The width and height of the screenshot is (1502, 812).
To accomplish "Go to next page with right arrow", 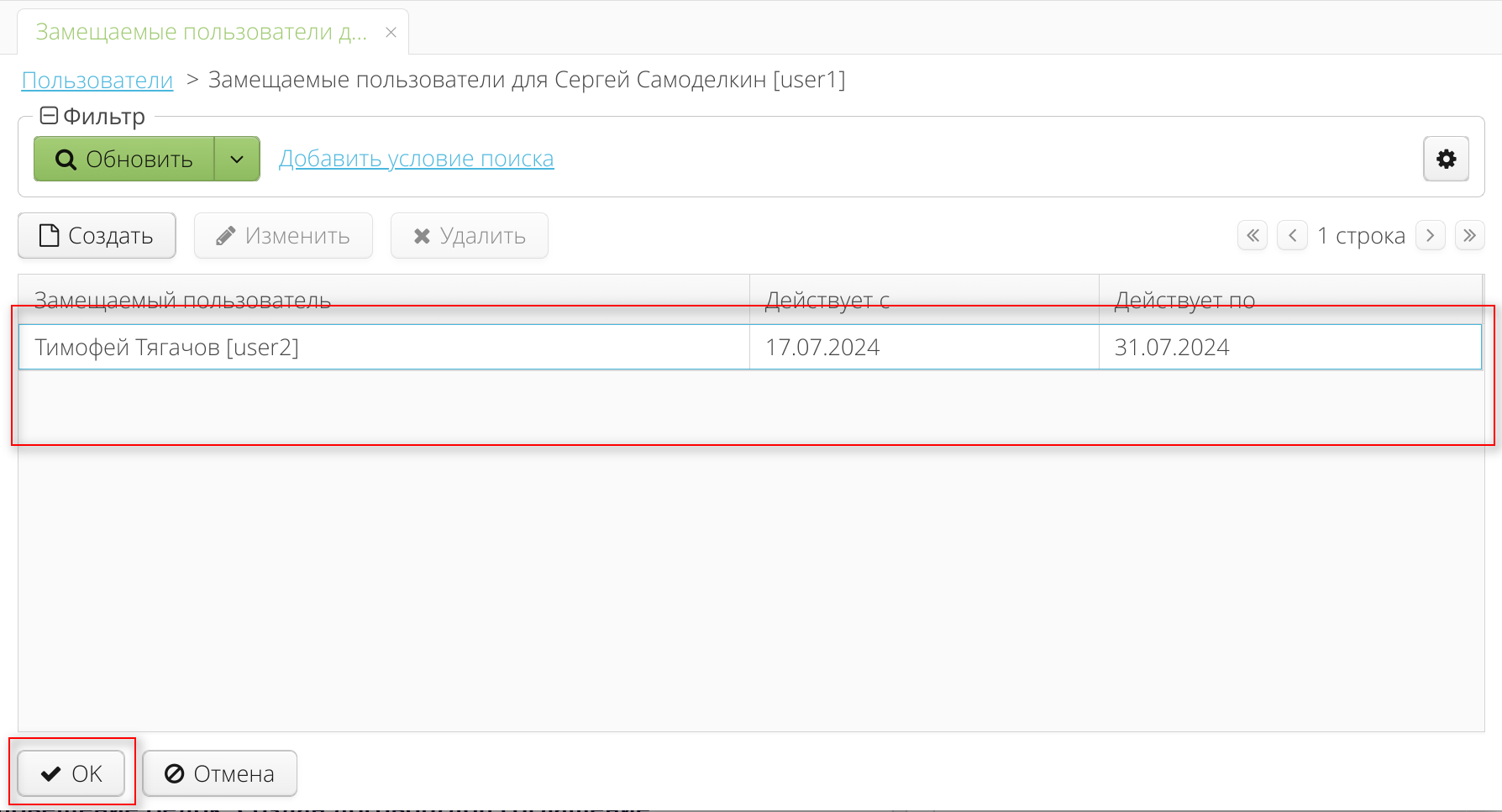I will (1430, 235).
